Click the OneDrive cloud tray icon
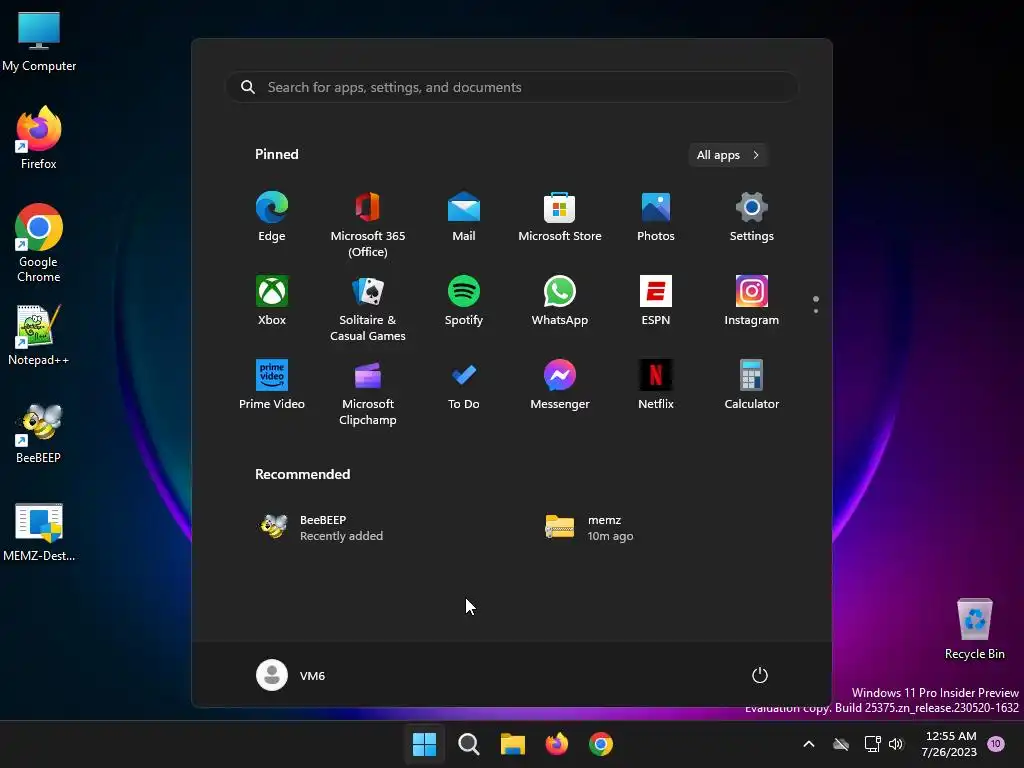This screenshot has width=1024, height=768. pyautogui.click(x=841, y=744)
